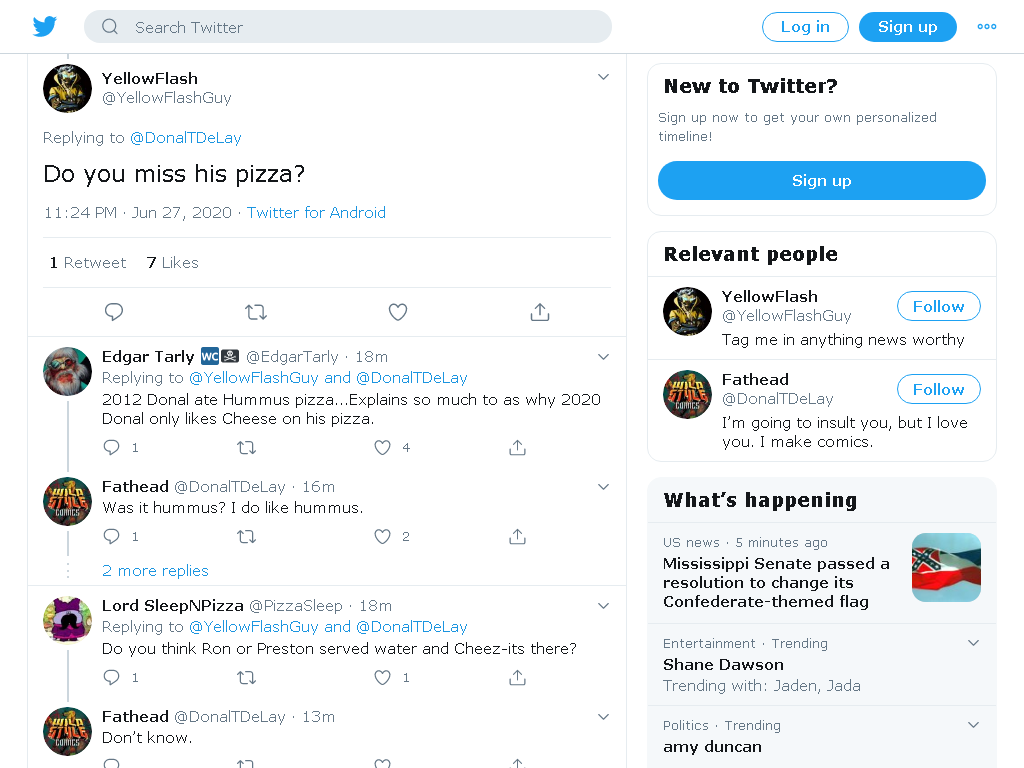Expand options chevron on YellowFlash's tweet

pyautogui.click(x=603, y=77)
